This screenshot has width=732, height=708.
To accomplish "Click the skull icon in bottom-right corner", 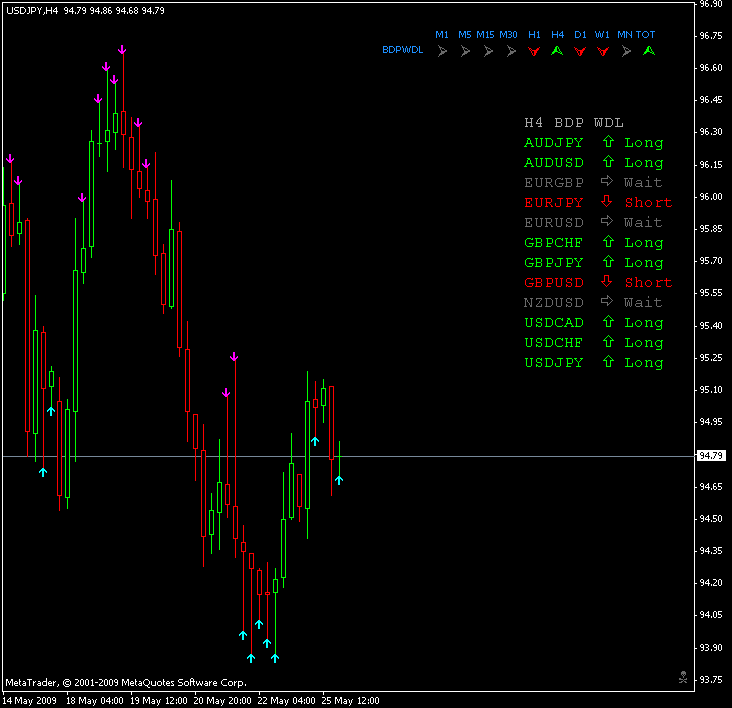I will [x=682, y=677].
